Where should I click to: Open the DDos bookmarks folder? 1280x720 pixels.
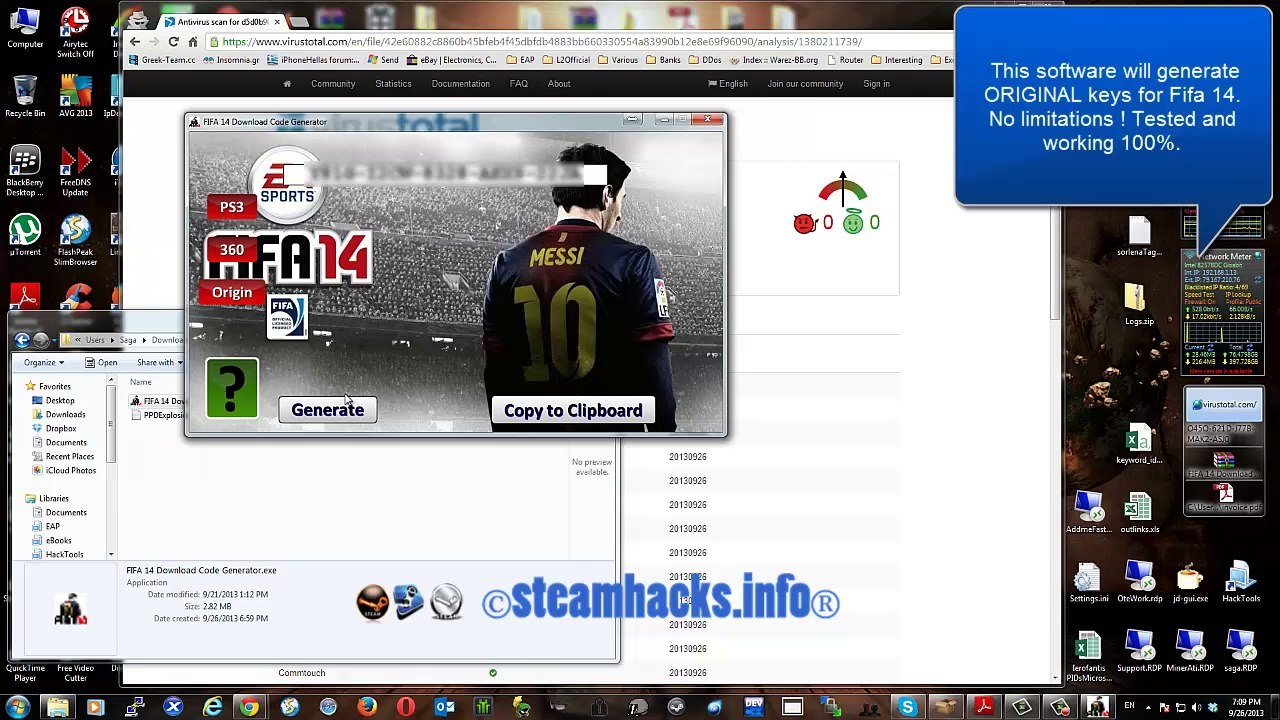point(705,60)
